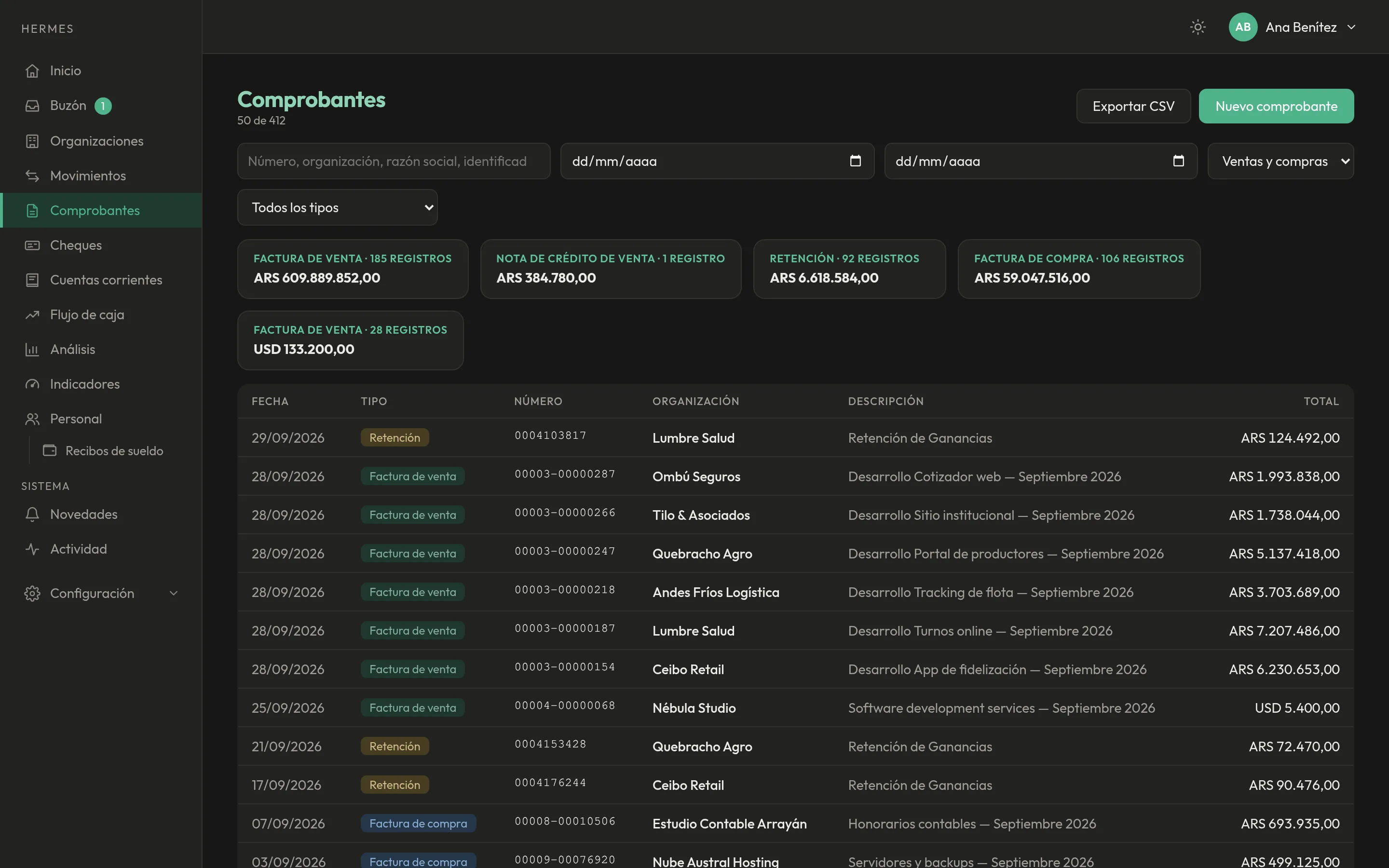Screen dimensions: 1389x868
Task: Click the Análisis bar chart icon
Action: (32, 349)
